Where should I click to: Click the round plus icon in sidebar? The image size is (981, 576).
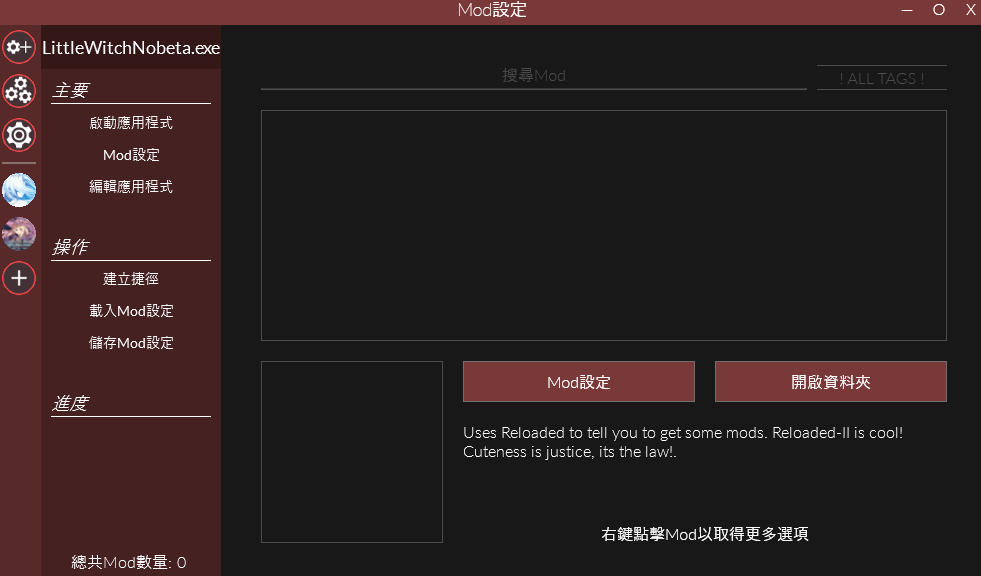pyautogui.click(x=19, y=278)
